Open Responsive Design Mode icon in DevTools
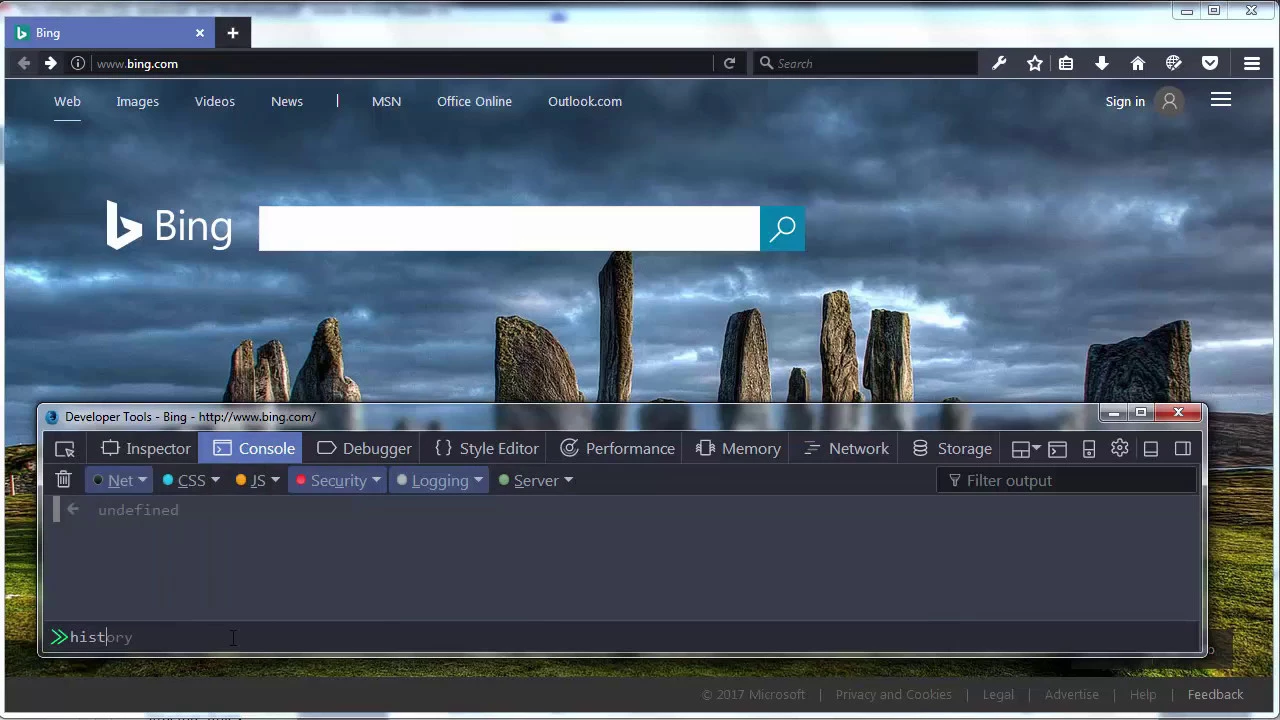The width and height of the screenshot is (1280, 720). click(x=1089, y=449)
